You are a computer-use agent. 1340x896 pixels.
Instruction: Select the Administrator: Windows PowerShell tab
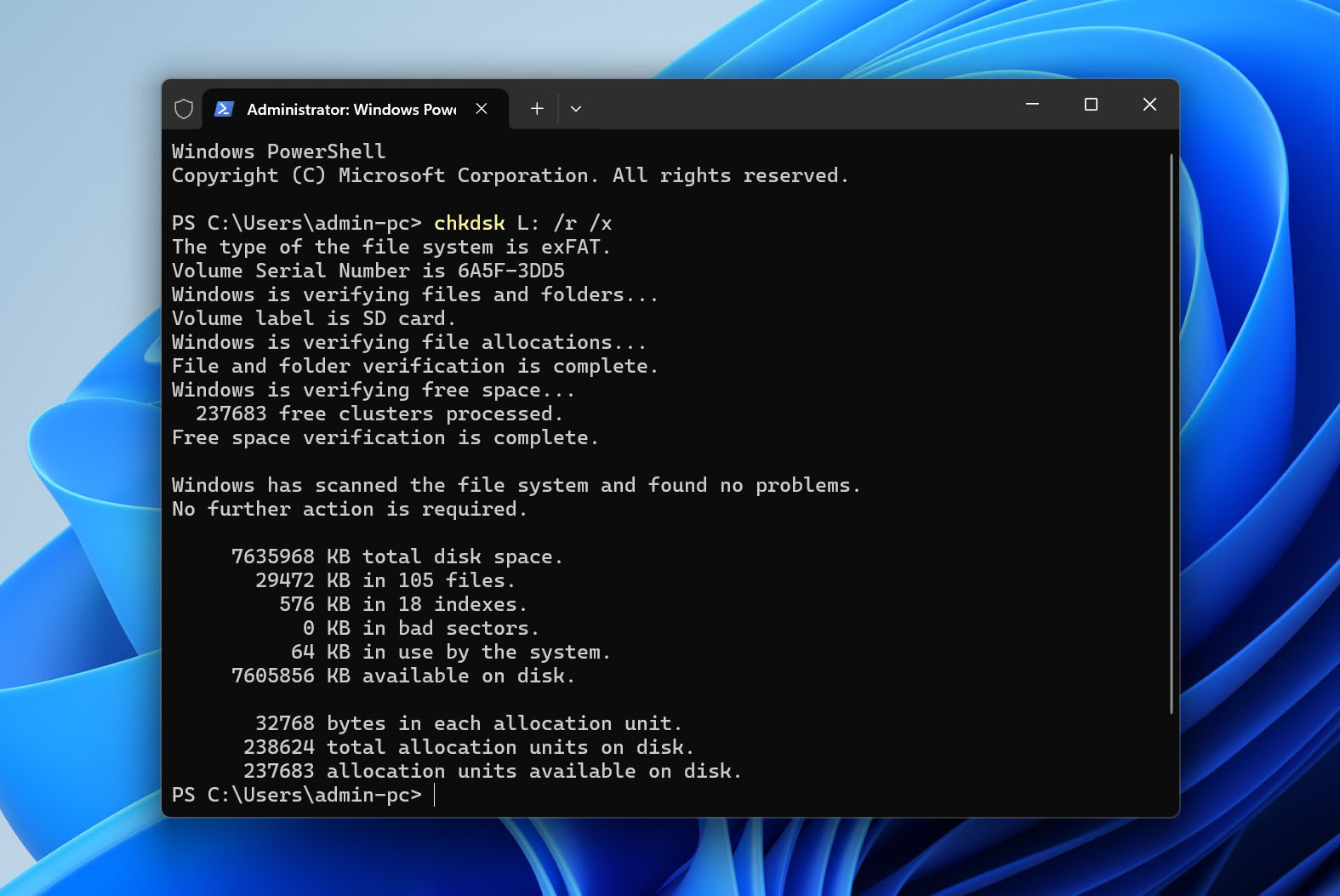(356, 109)
